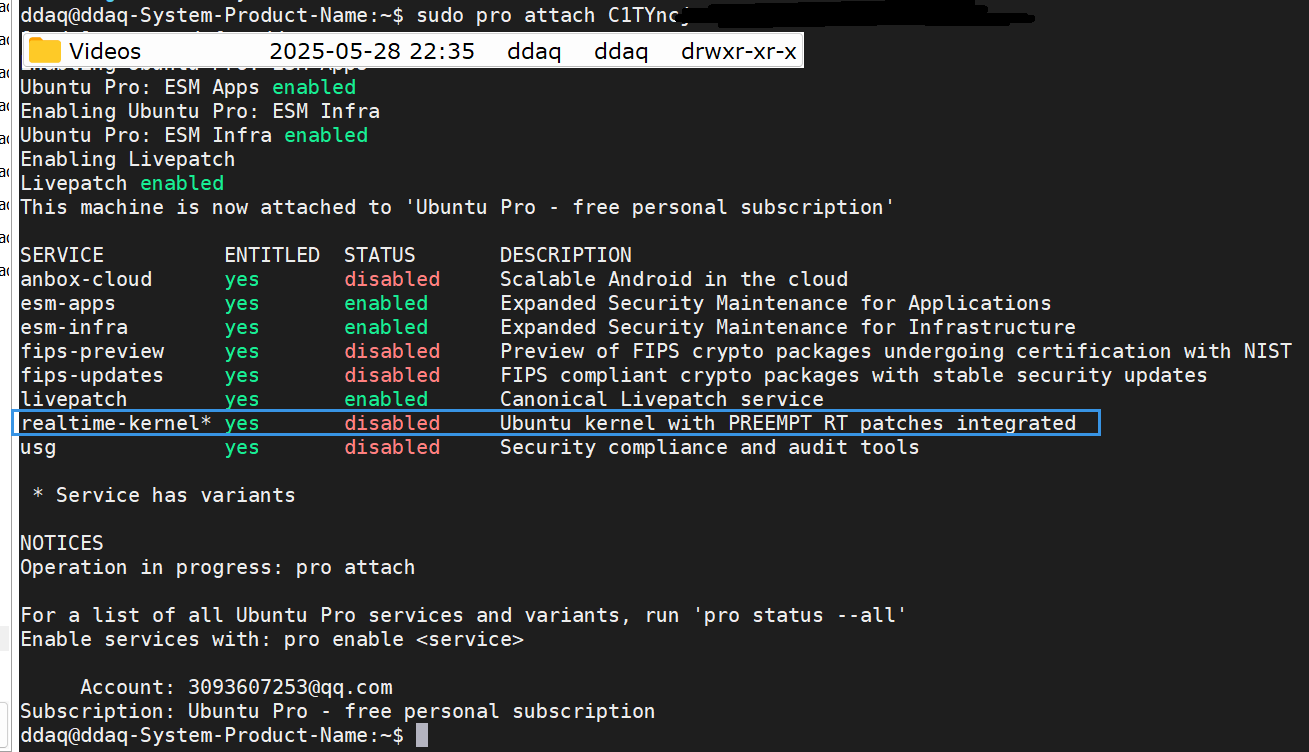
Task: Click the usg service name
Action: [x=38, y=447]
